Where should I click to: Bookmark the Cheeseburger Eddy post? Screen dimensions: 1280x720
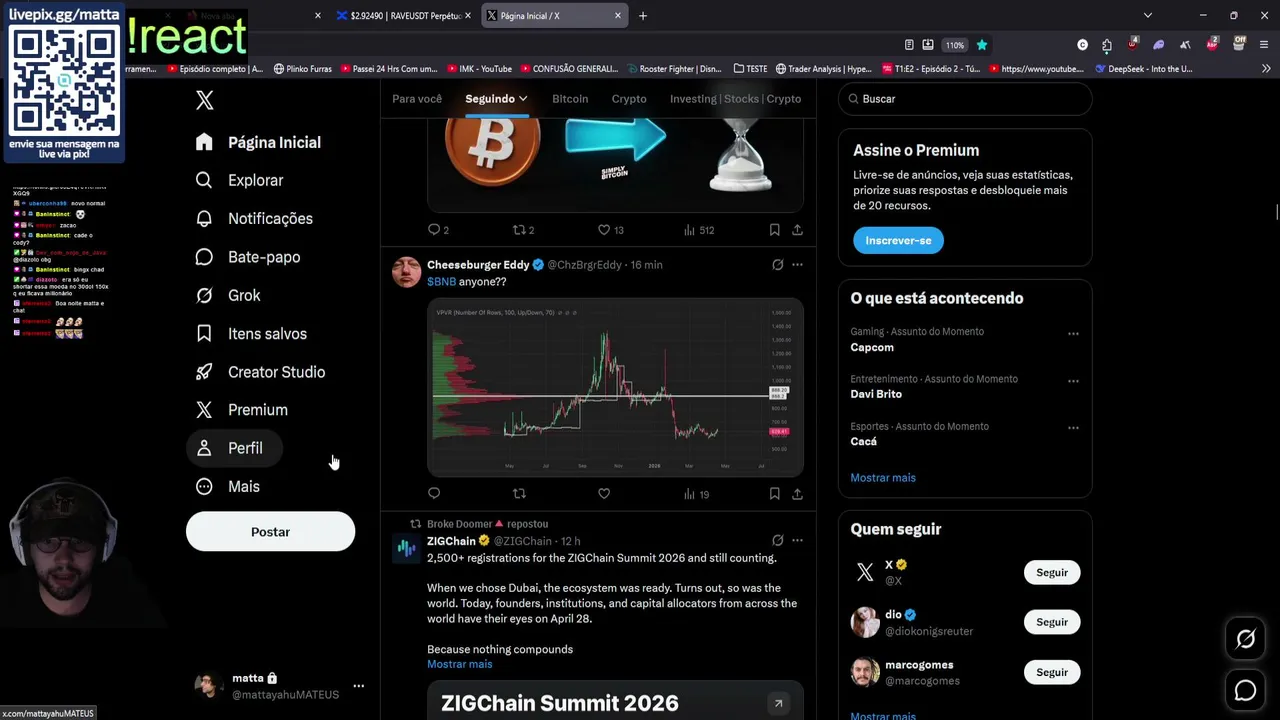point(774,493)
